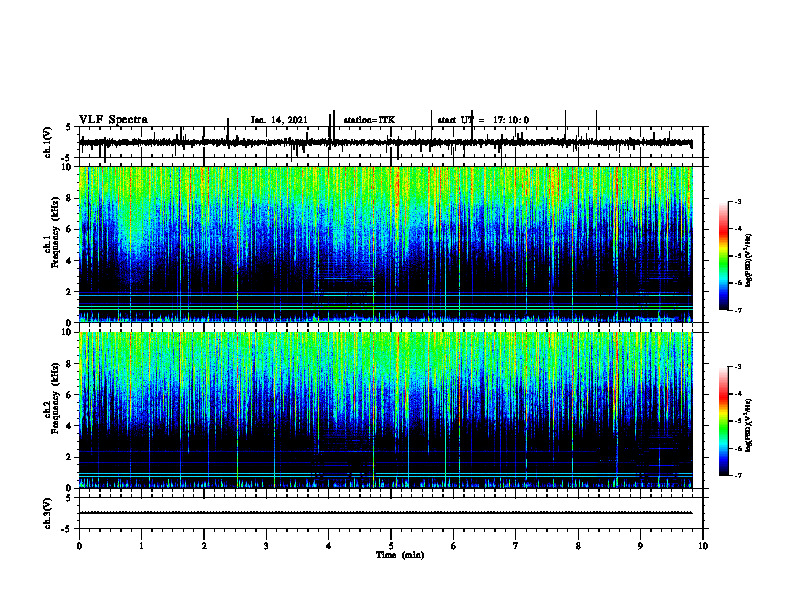This screenshot has width=792, height=612.
Task: Click the log(PSD) label beside ch.2 colorbar
Action: click(748, 425)
